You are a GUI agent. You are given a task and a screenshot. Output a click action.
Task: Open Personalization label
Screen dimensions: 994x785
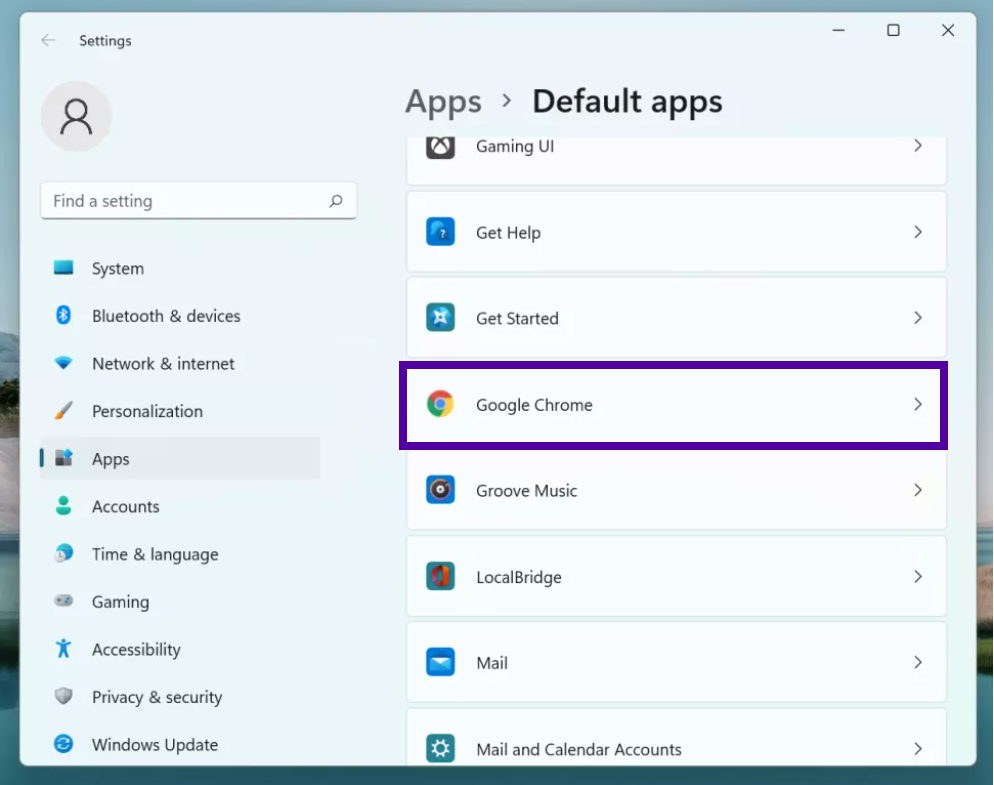coord(147,411)
